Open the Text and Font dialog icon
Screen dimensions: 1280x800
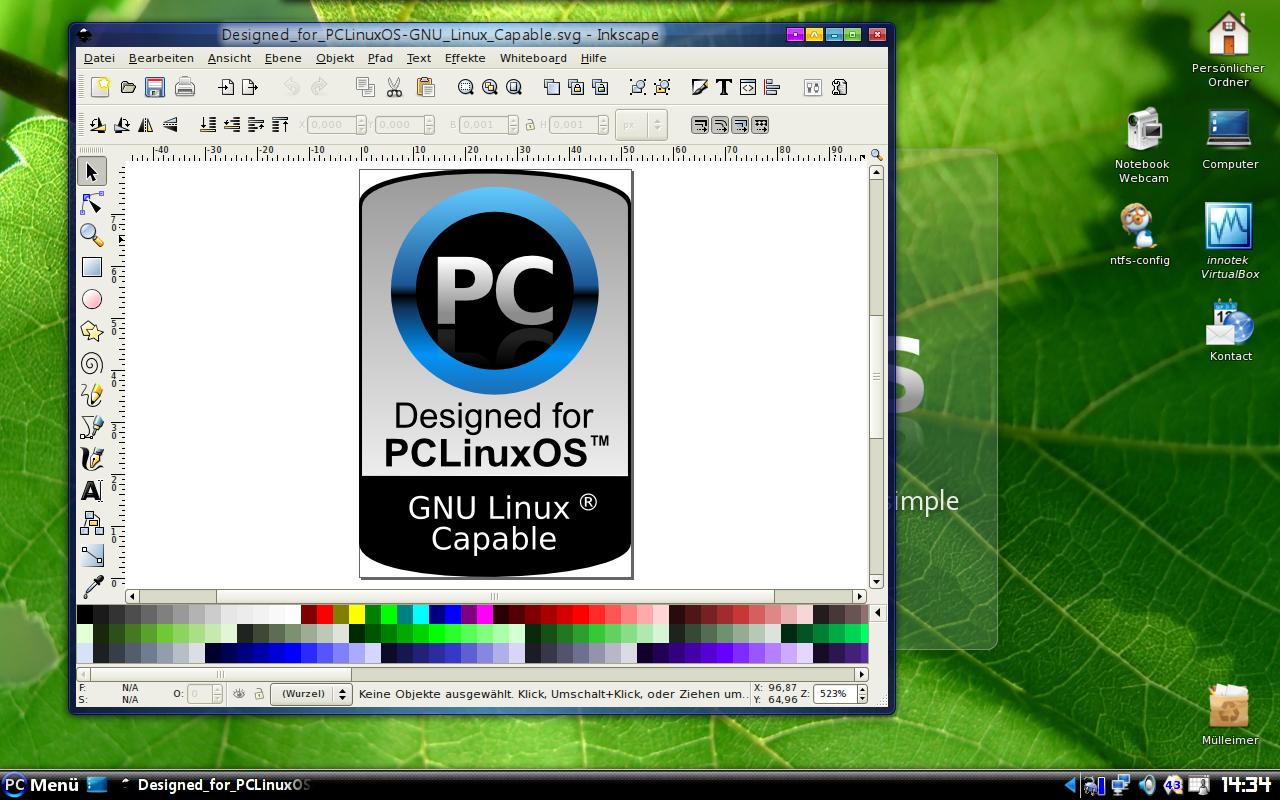724,87
